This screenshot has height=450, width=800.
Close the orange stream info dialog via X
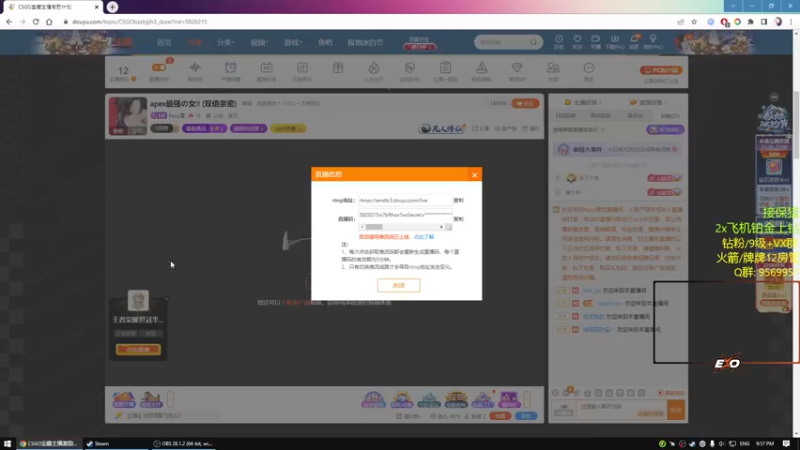474,175
